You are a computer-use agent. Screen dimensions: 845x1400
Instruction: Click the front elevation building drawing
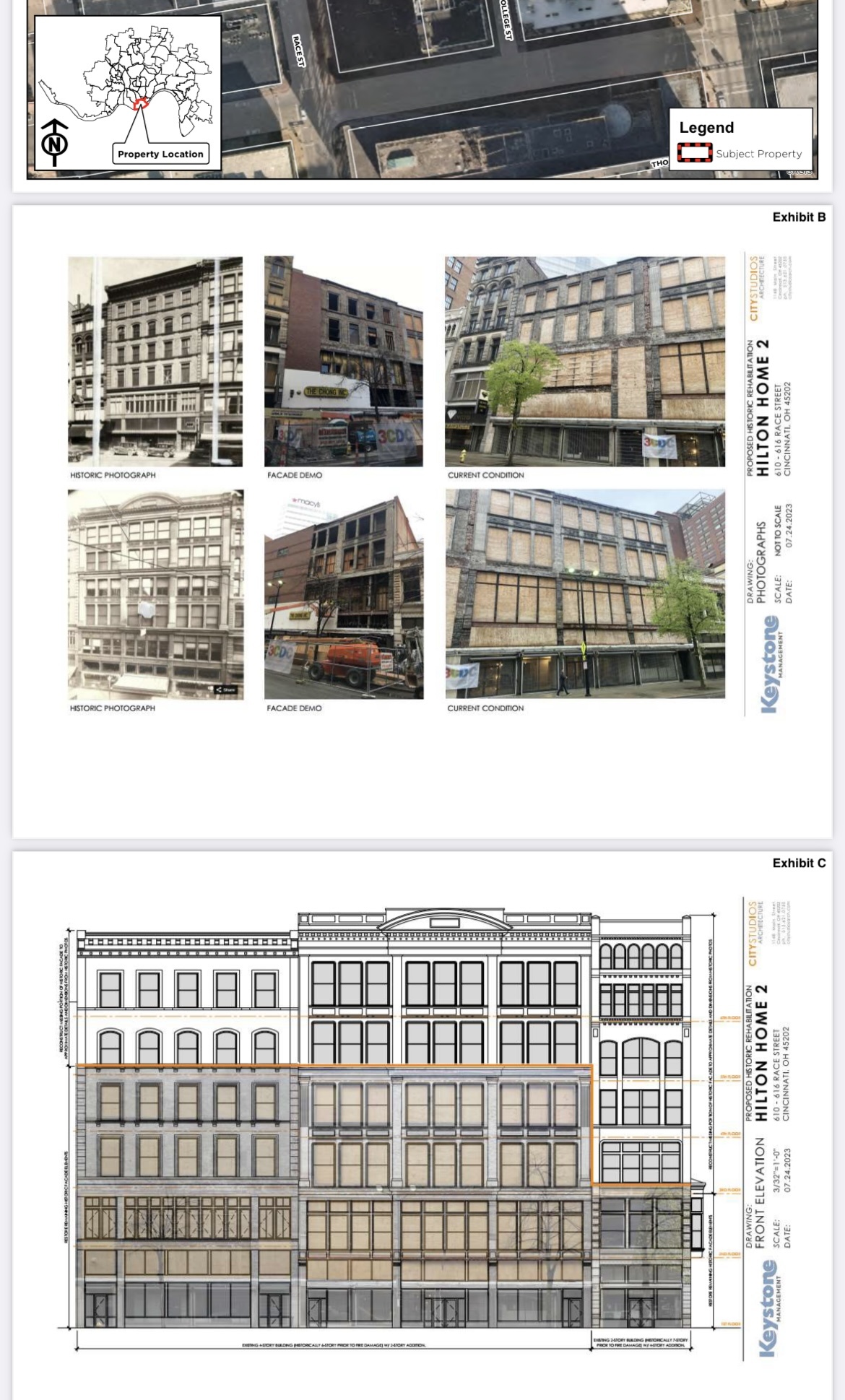point(383,1118)
